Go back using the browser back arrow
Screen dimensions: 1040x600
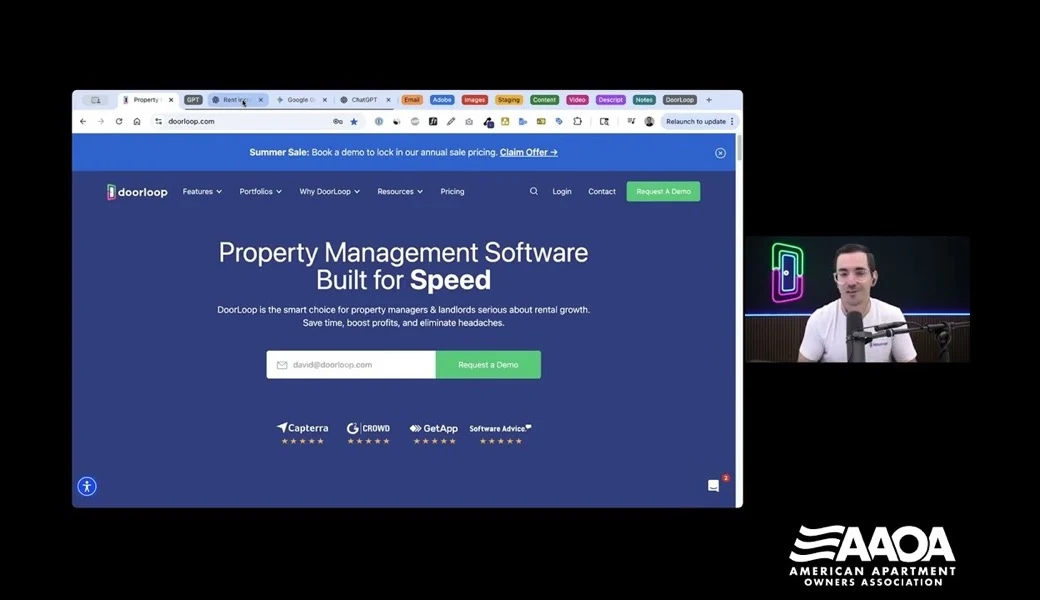[83, 121]
